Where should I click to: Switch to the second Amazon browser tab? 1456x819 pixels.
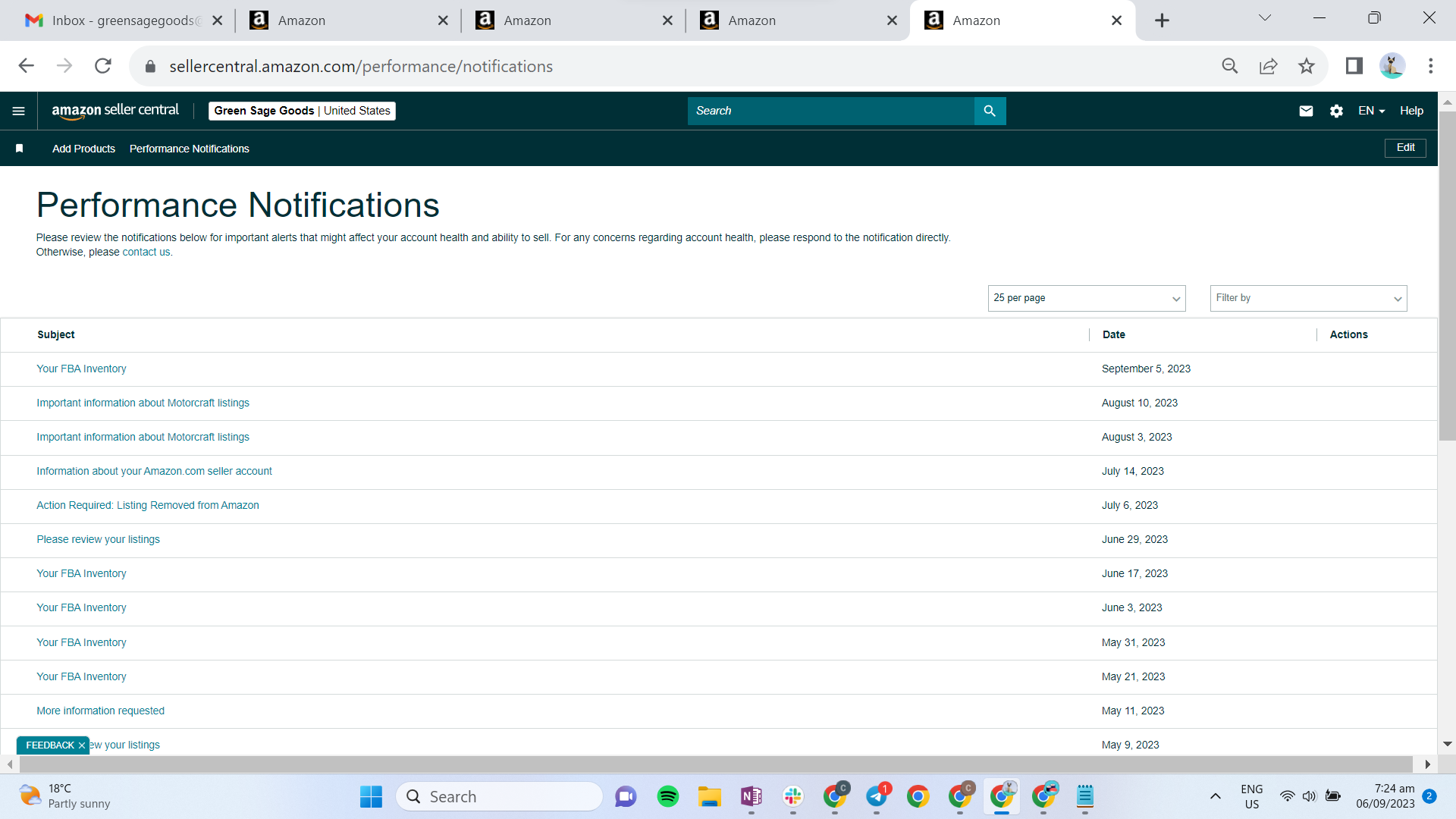coord(573,20)
